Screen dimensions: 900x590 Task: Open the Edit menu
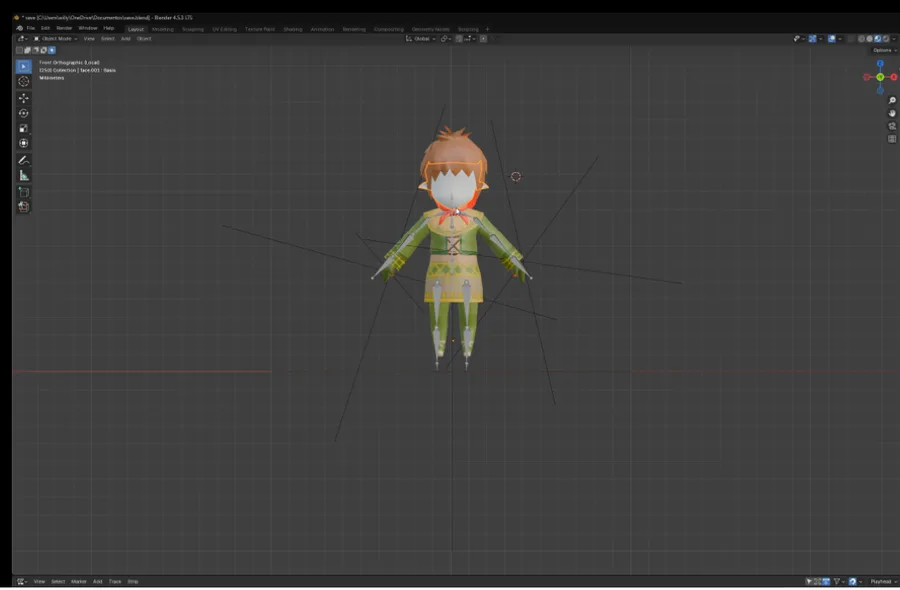coord(45,28)
